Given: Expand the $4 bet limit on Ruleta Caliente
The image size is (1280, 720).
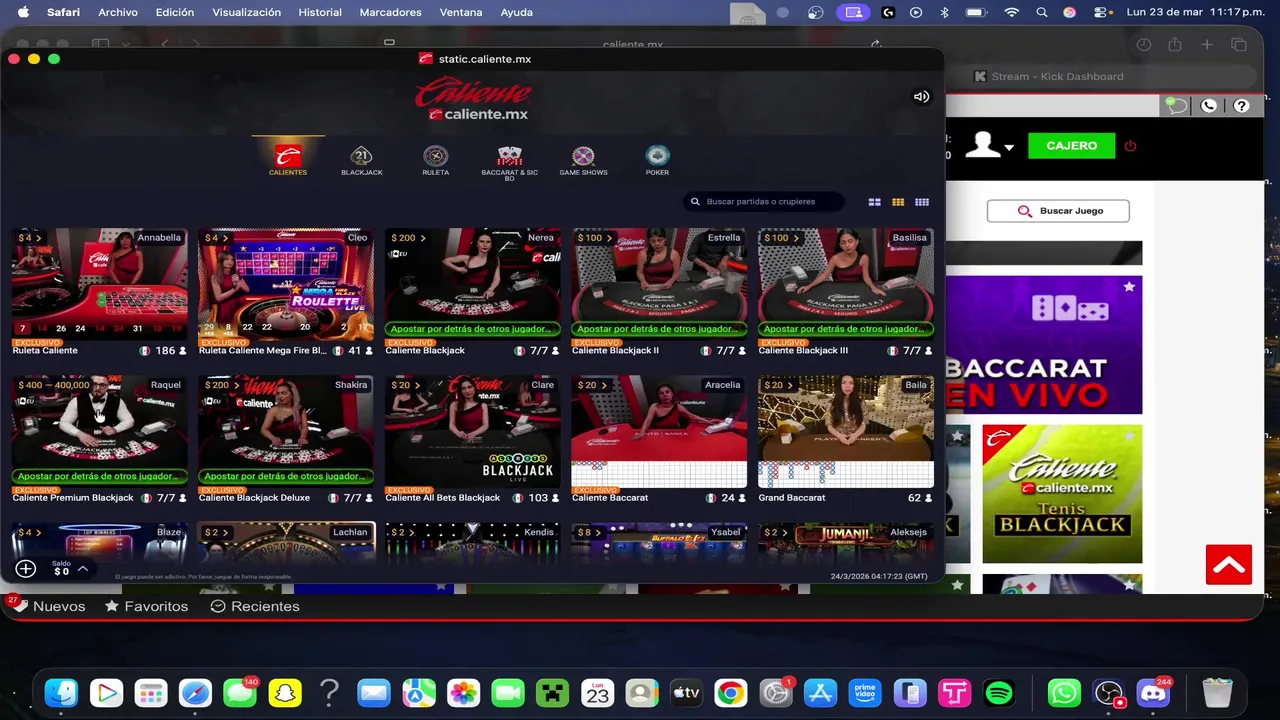Looking at the screenshot, I should click(x=29, y=238).
